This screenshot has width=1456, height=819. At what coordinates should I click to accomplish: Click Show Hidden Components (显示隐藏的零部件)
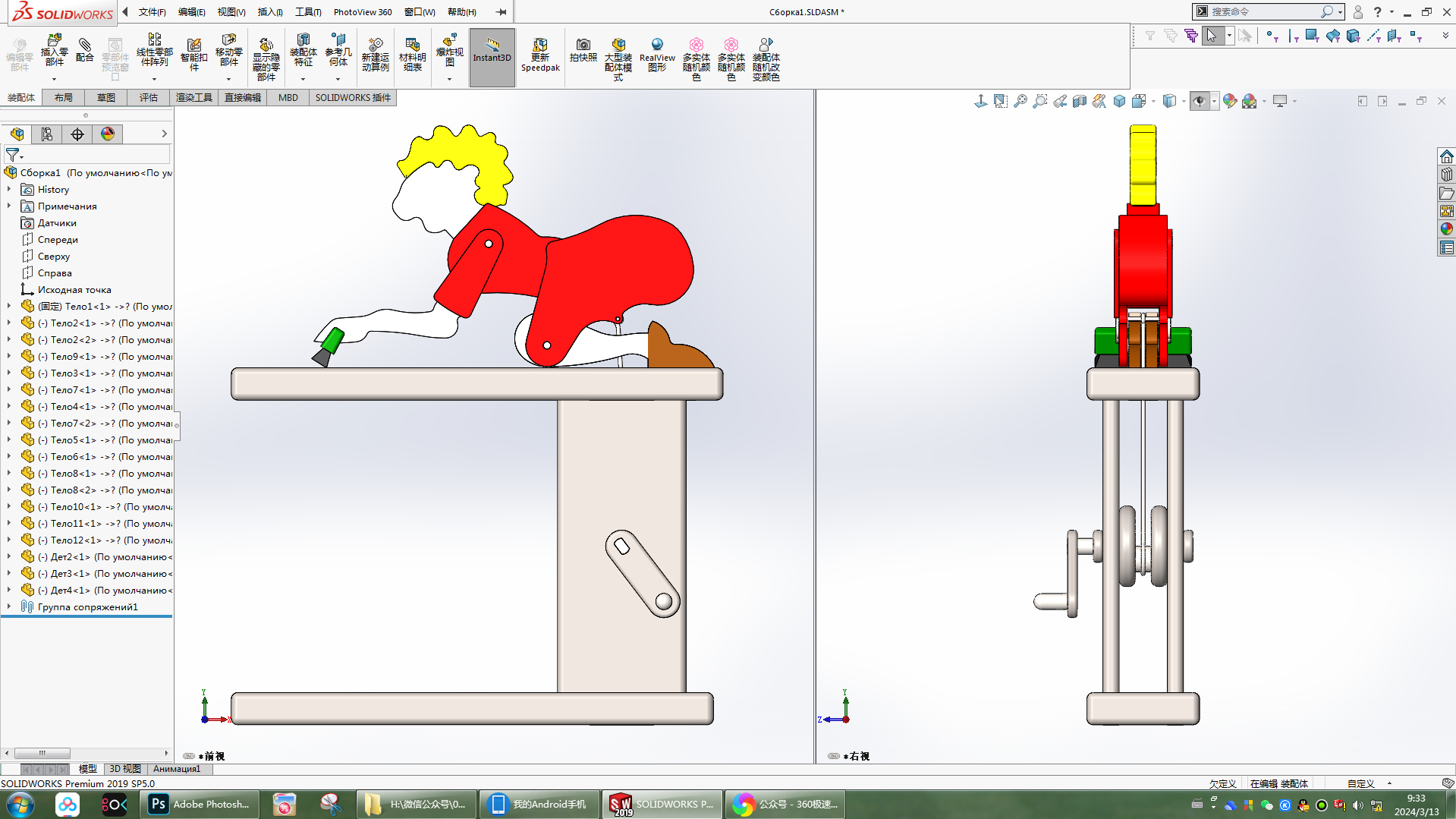coord(266,59)
